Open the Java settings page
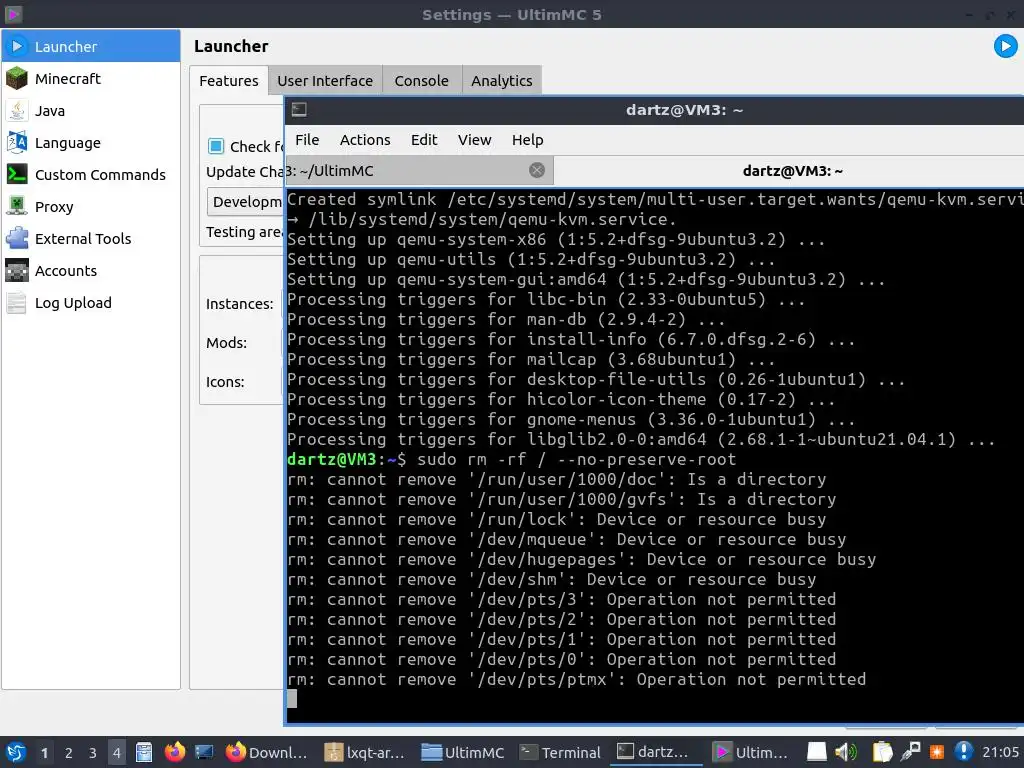Viewport: 1024px width, 768px height. pyautogui.click(x=91, y=110)
